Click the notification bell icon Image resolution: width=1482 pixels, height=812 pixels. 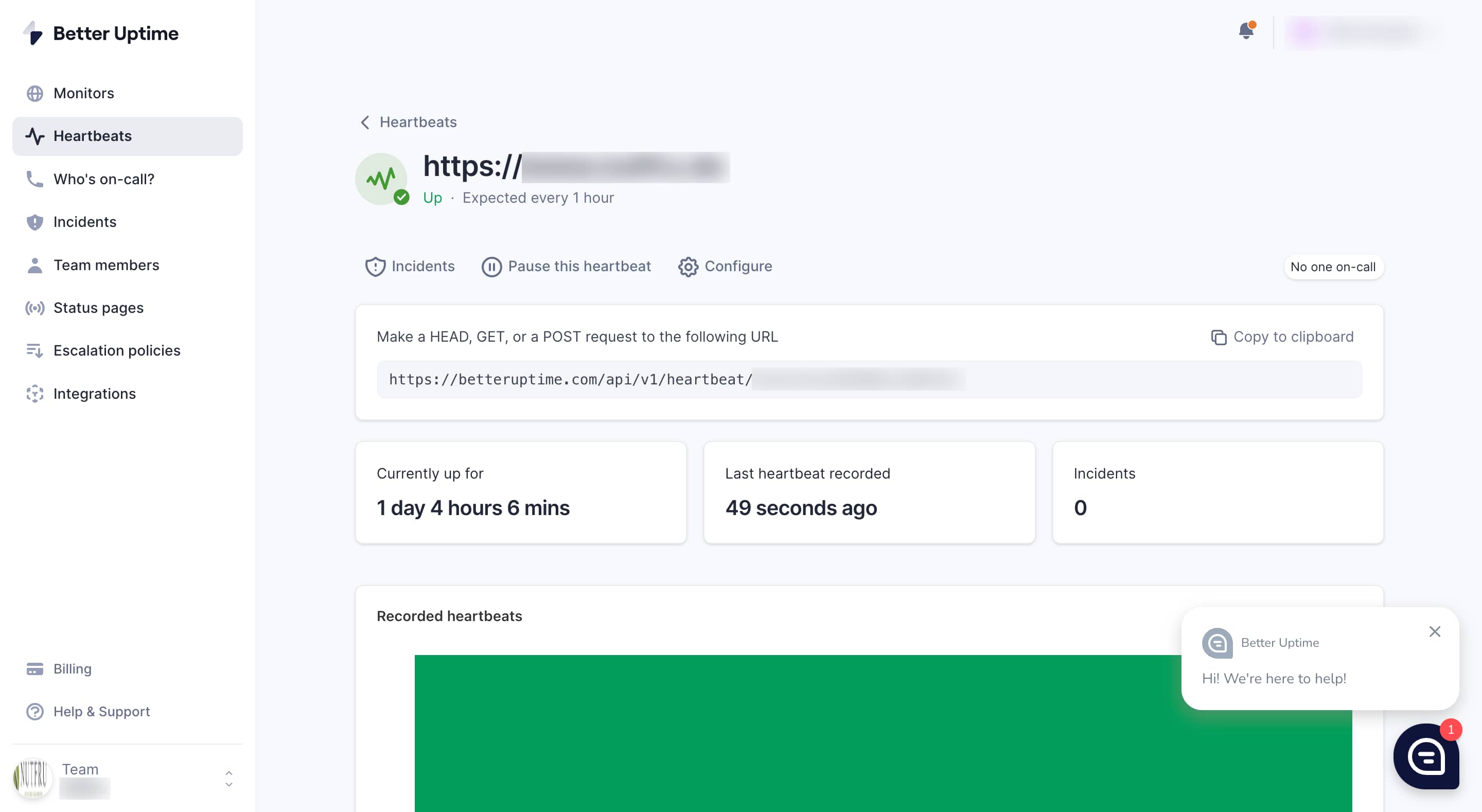click(x=1247, y=31)
